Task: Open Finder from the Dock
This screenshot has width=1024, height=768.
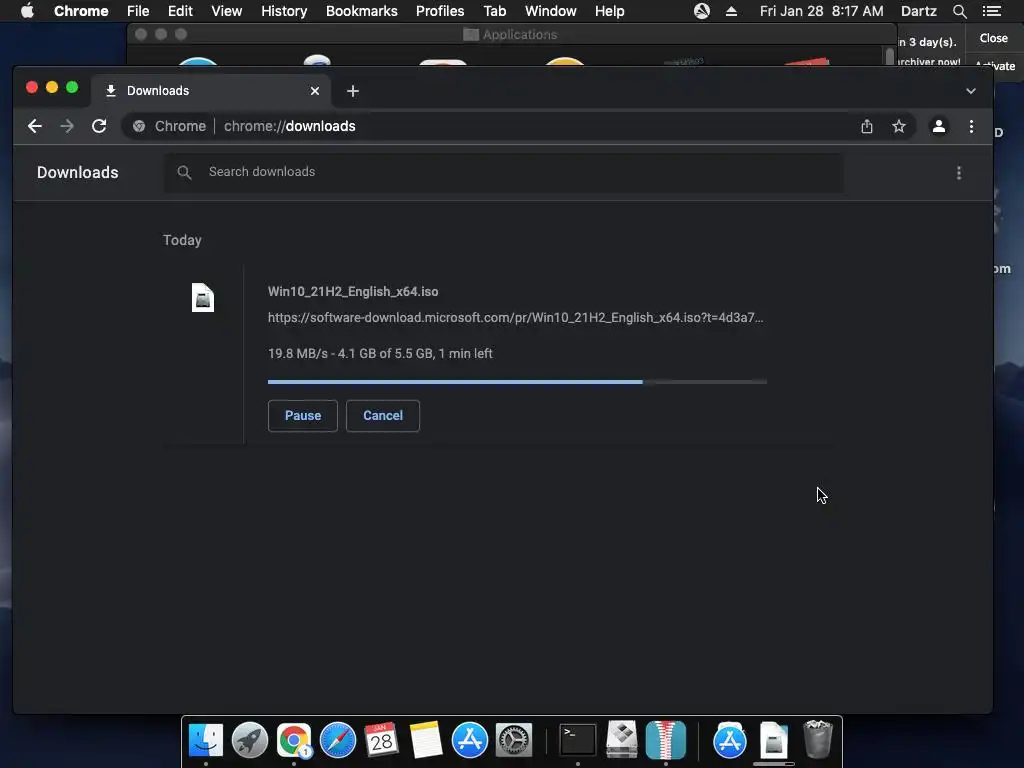Action: coord(206,740)
